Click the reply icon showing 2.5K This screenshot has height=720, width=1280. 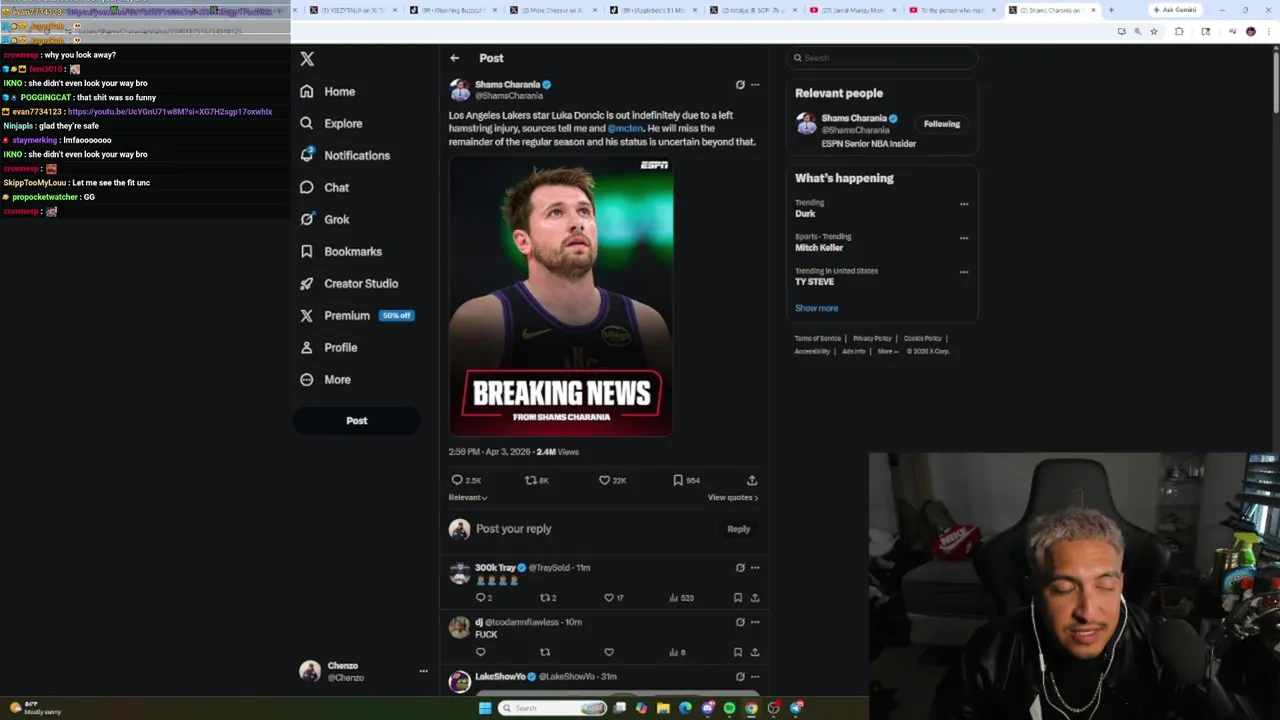(466, 480)
